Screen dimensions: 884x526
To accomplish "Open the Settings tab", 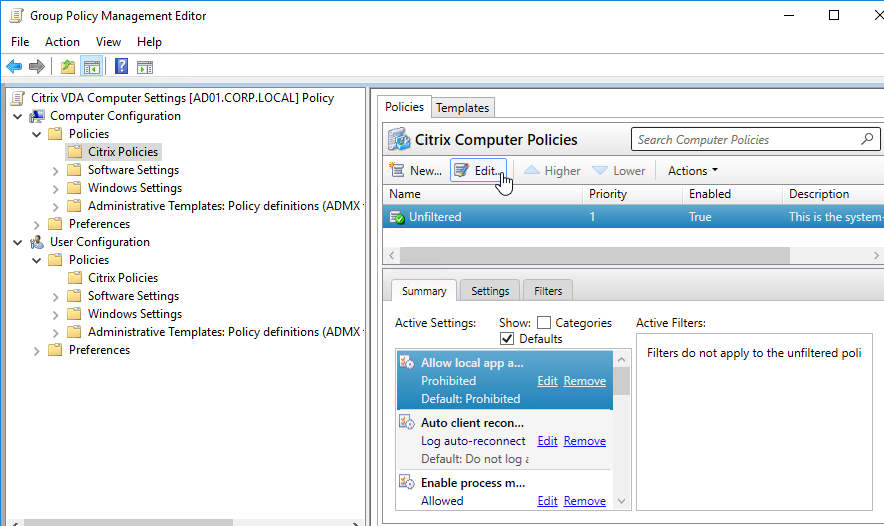I will tap(490, 291).
